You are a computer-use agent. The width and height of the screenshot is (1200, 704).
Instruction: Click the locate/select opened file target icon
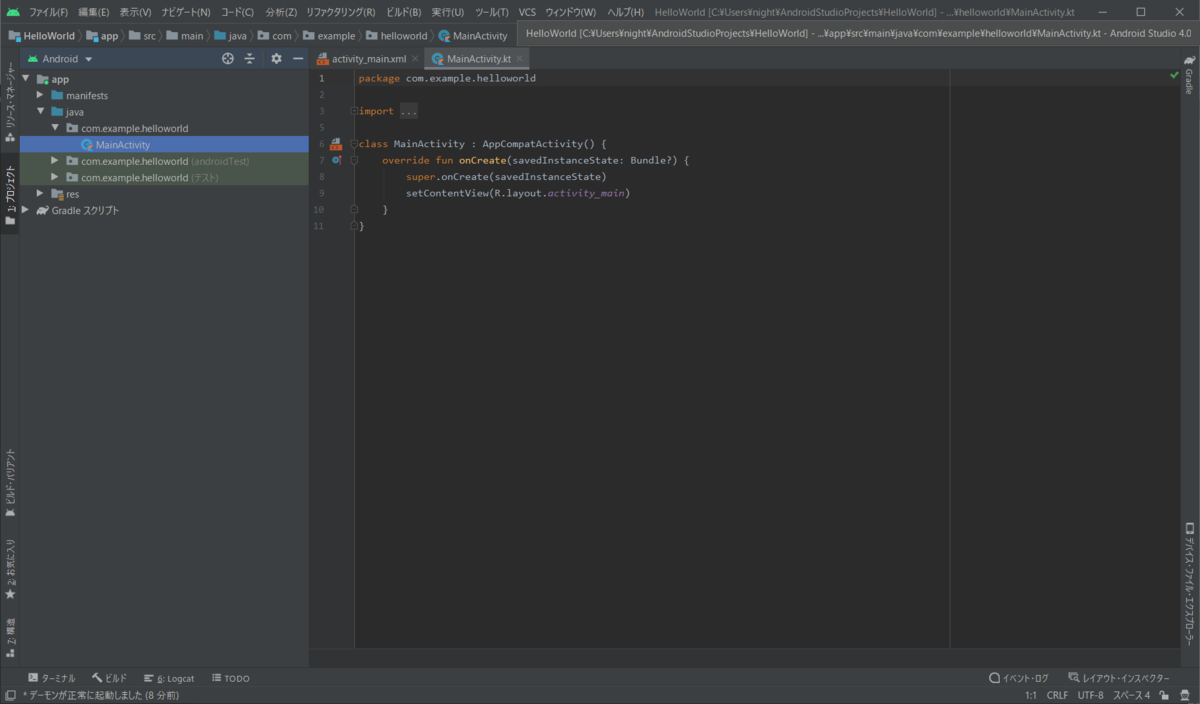(228, 59)
